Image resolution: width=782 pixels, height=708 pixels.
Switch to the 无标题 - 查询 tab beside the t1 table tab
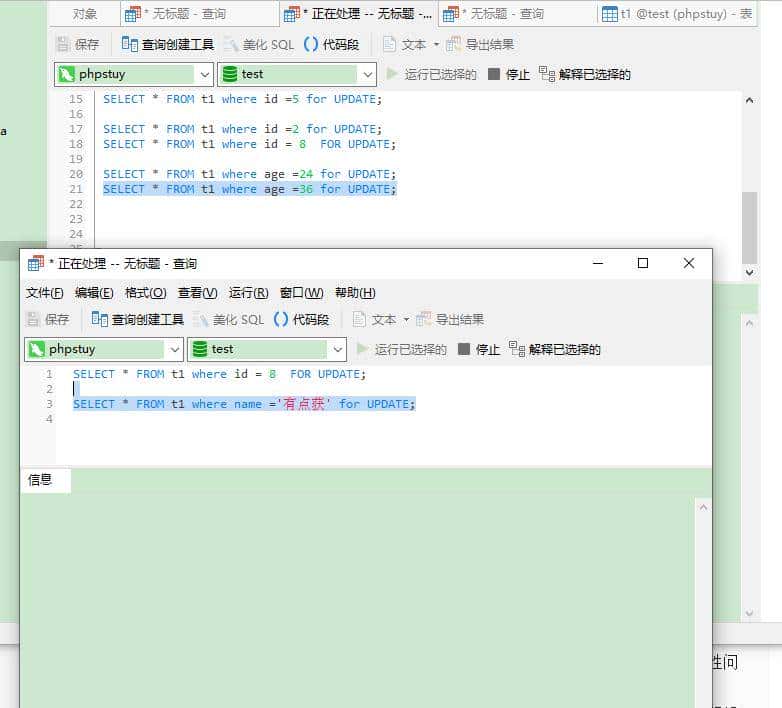pos(517,13)
